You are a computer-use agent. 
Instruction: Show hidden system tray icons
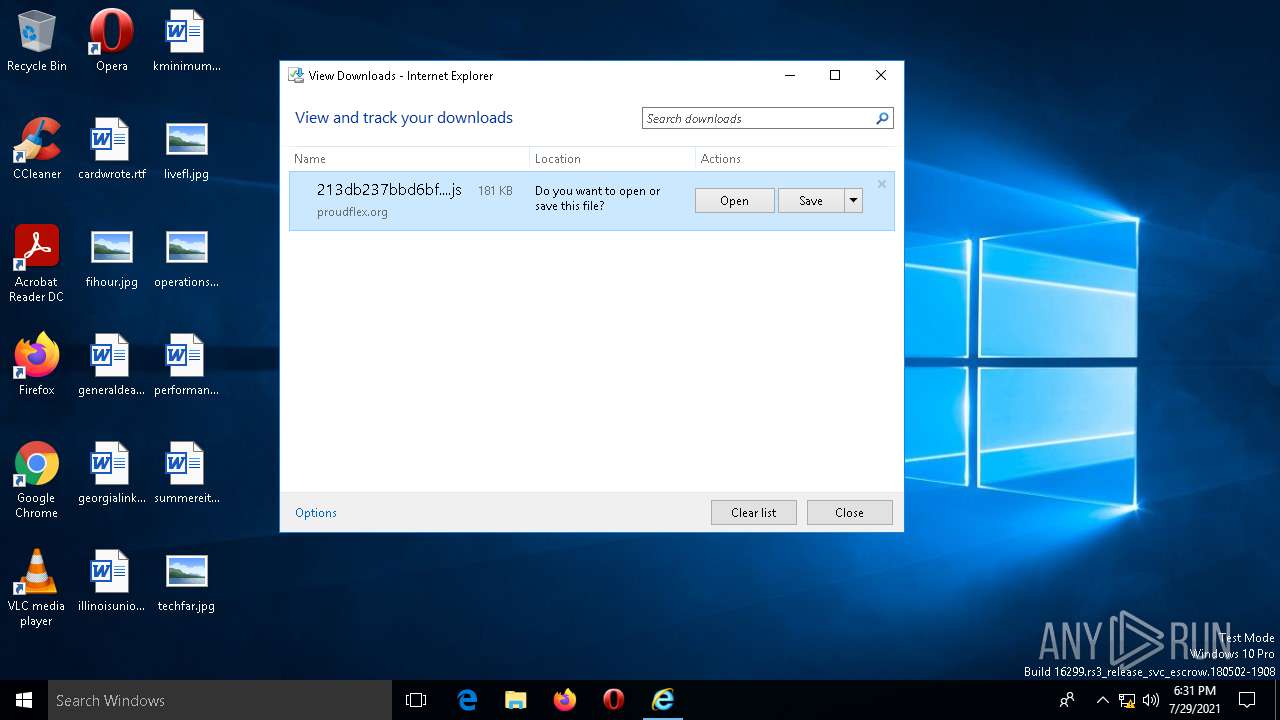click(1102, 700)
